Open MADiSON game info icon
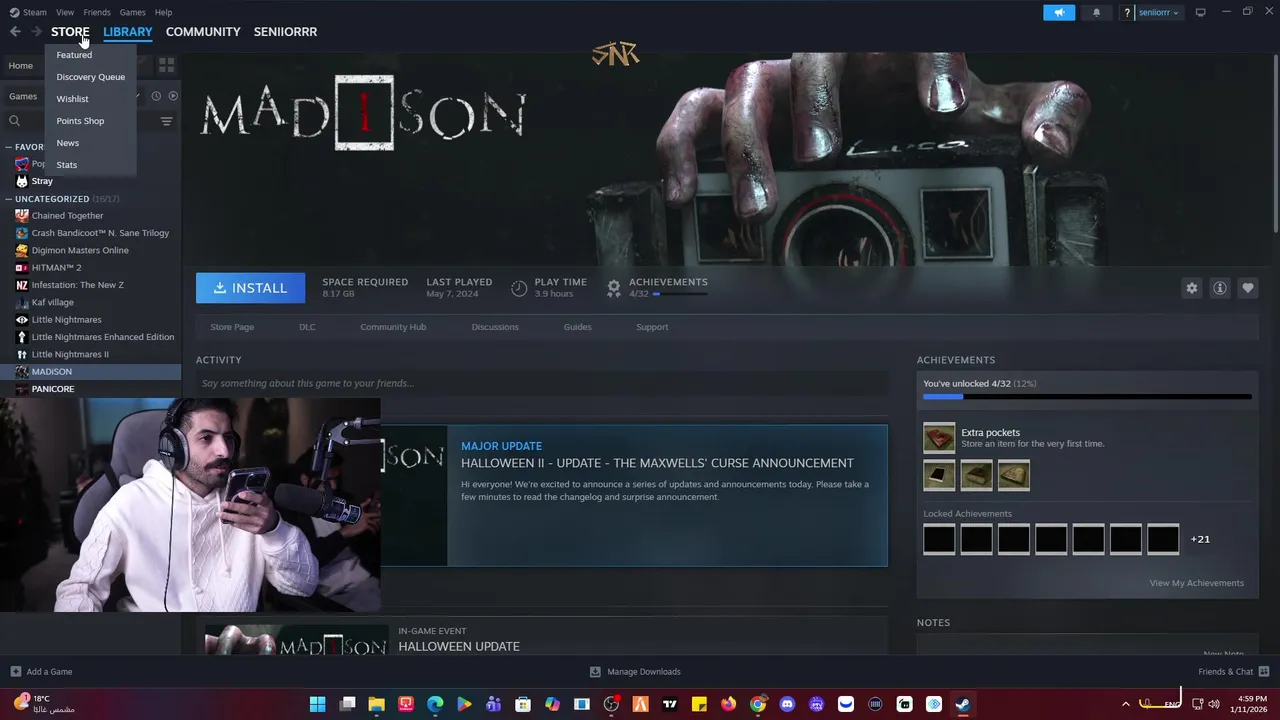The height and width of the screenshot is (720, 1280). (x=1220, y=288)
